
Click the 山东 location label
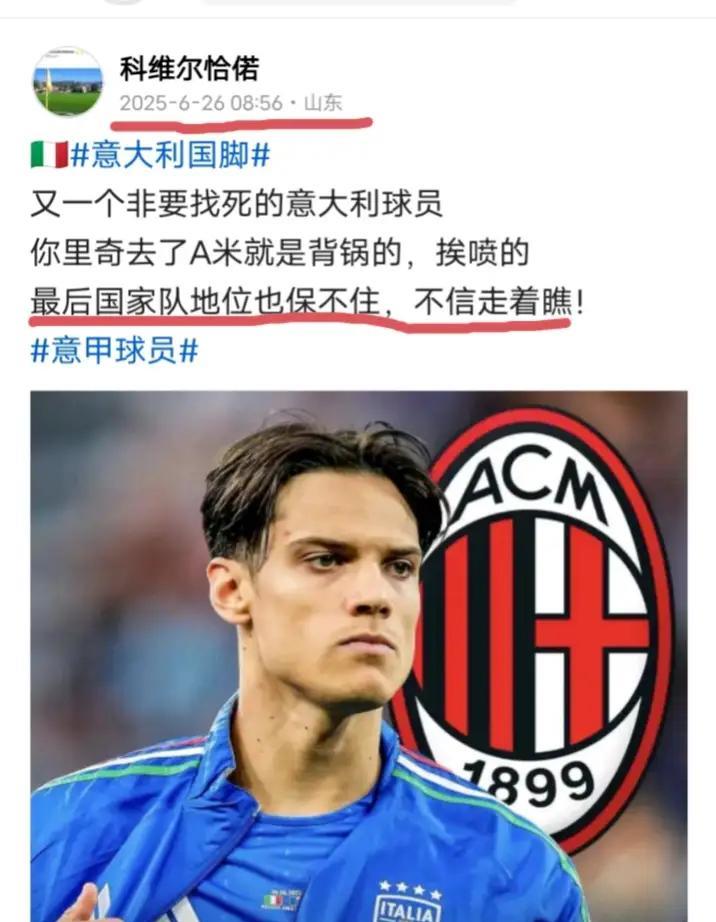pyautogui.click(x=323, y=103)
